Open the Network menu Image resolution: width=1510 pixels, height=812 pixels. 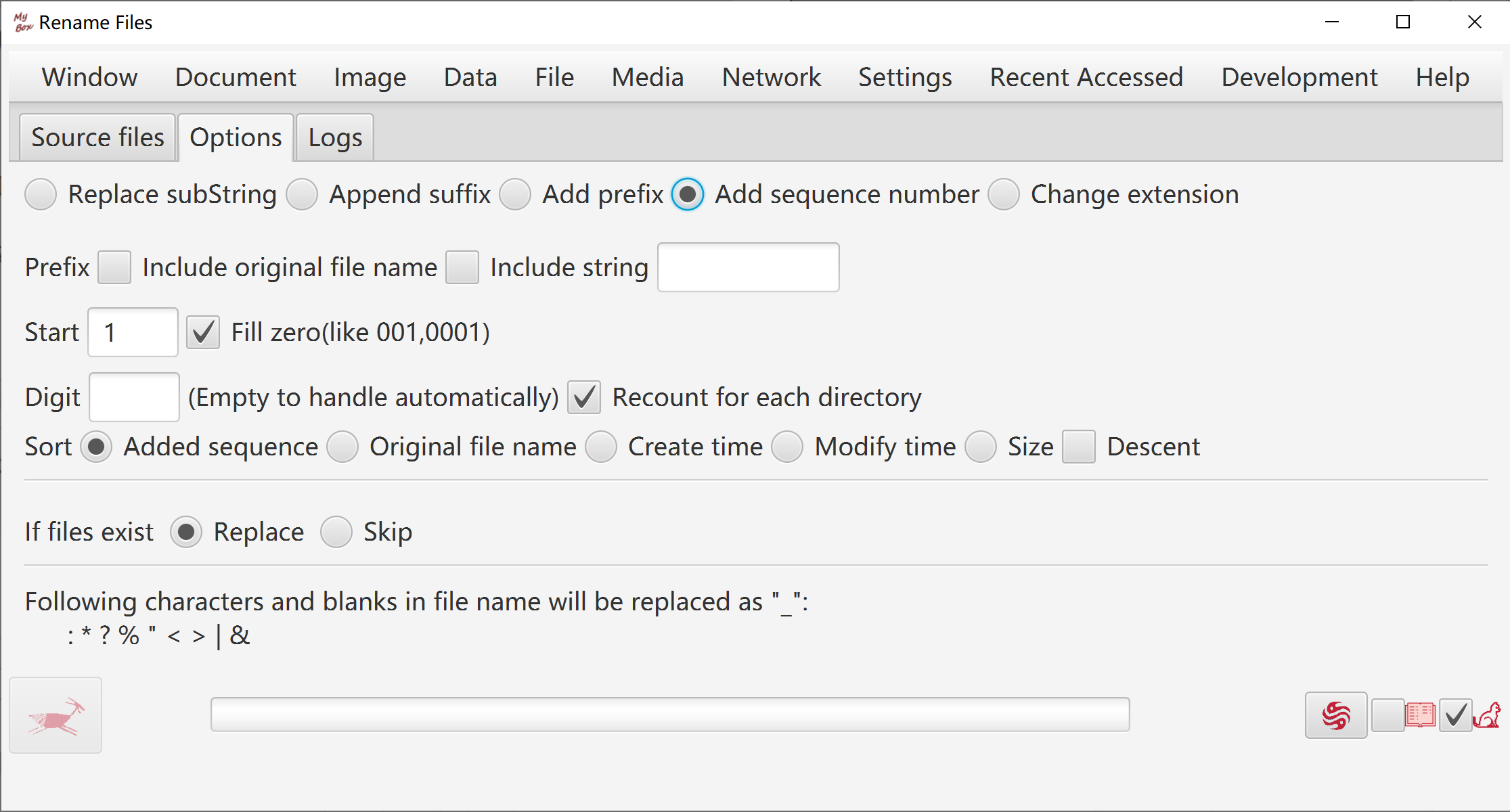[771, 77]
